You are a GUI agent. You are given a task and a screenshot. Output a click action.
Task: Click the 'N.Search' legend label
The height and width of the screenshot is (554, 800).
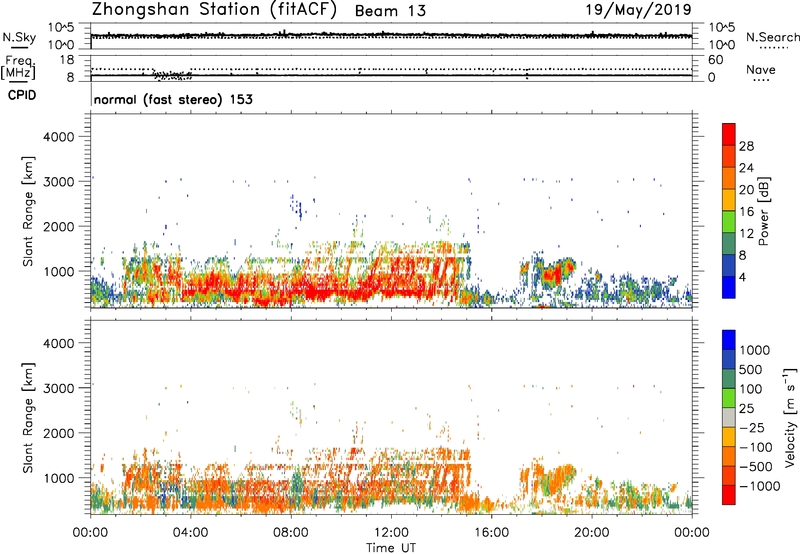coord(772,37)
